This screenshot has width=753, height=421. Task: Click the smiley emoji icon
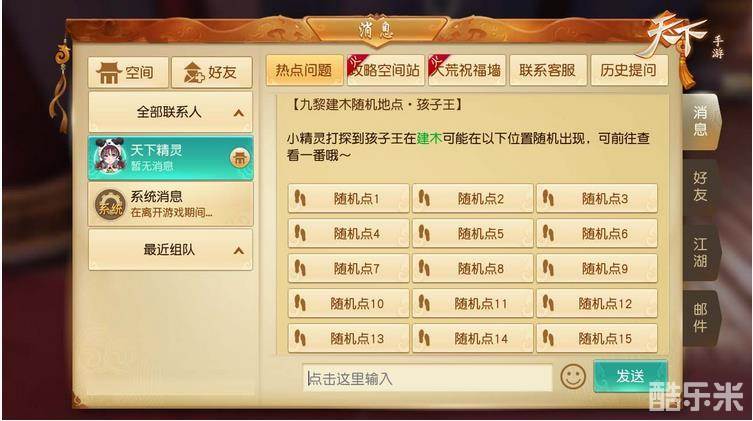point(573,376)
